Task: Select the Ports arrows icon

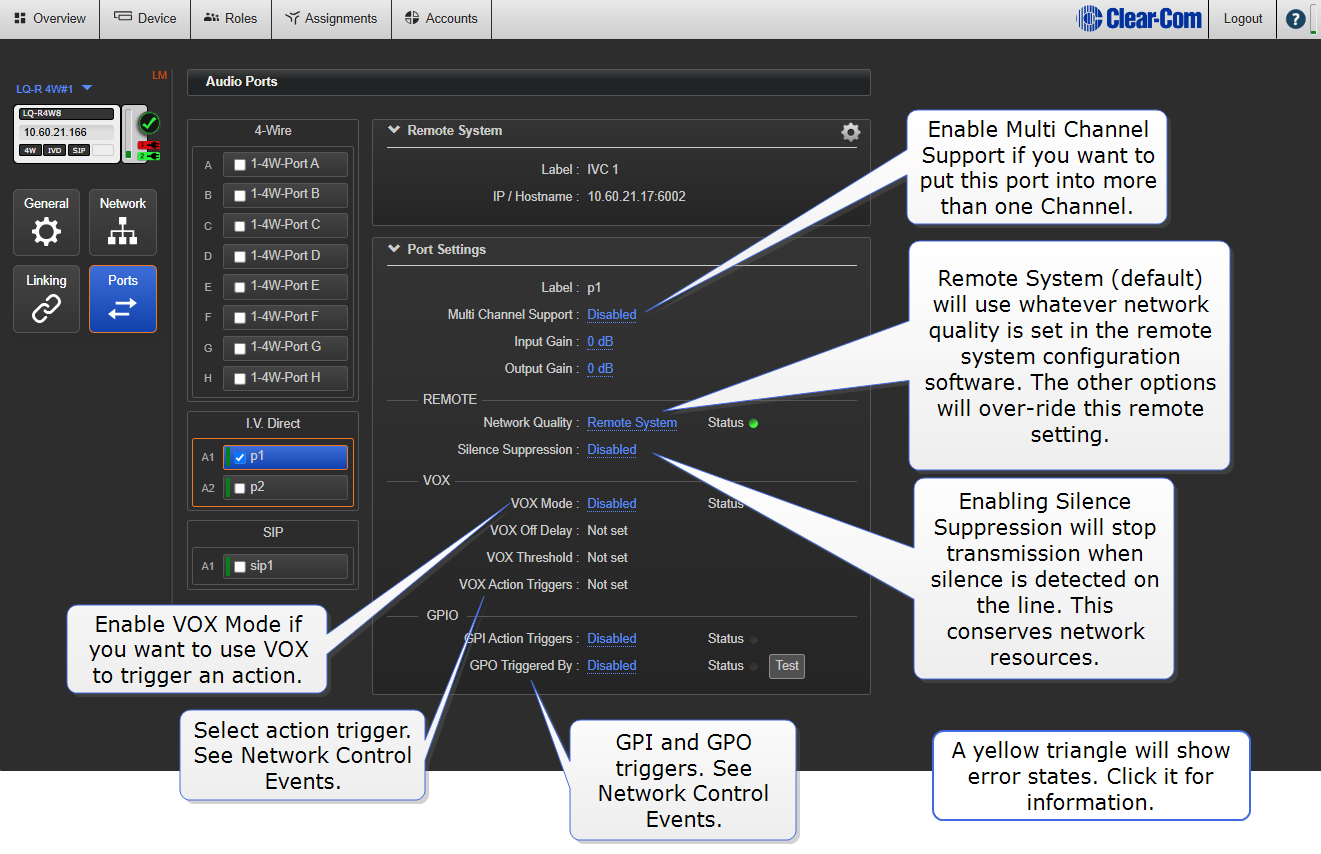Action: tap(123, 309)
